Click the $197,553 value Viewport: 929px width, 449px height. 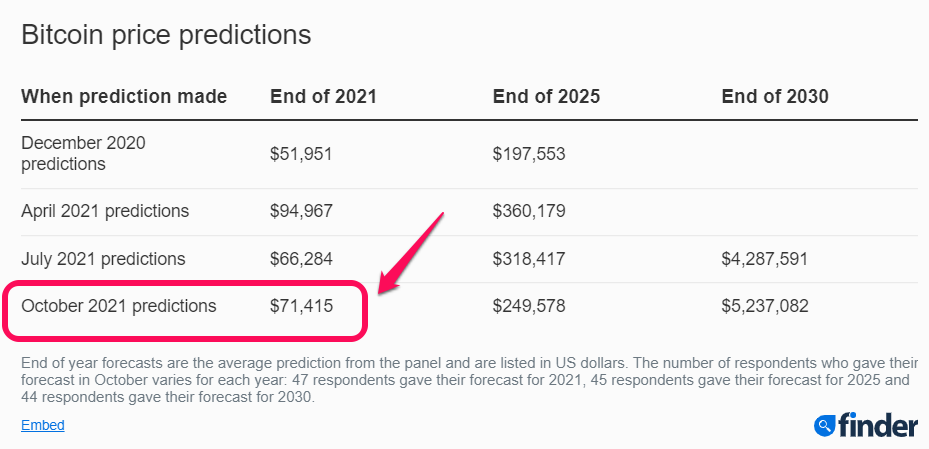pos(529,153)
